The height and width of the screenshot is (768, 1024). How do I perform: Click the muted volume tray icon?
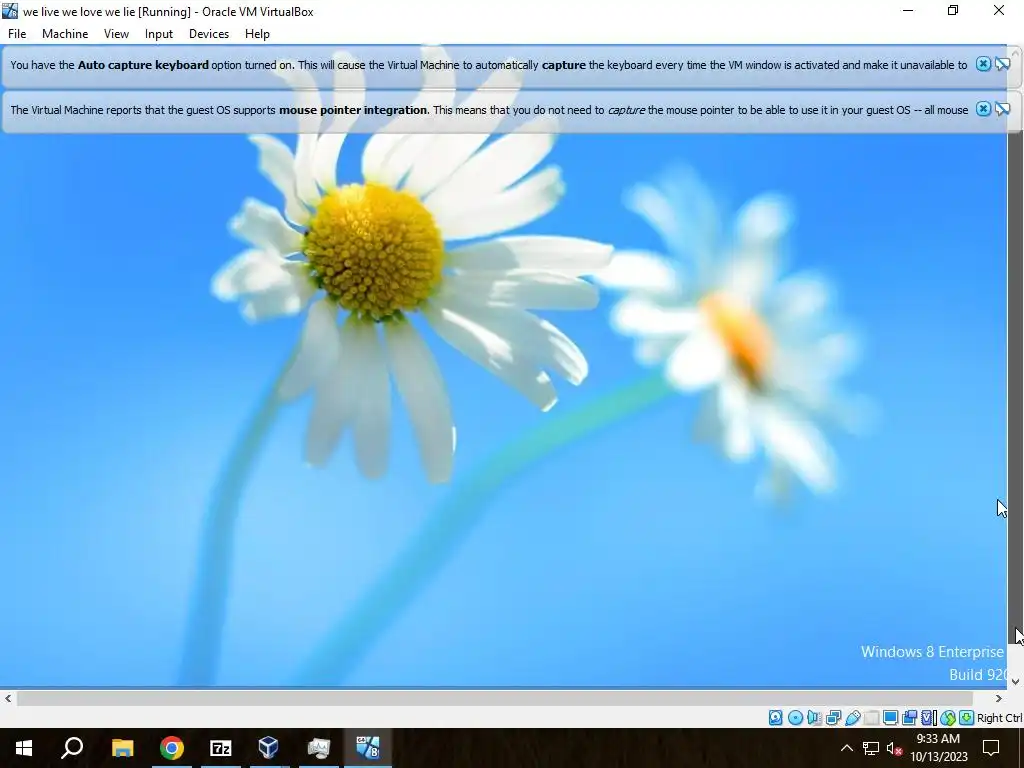(x=894, y=748)
